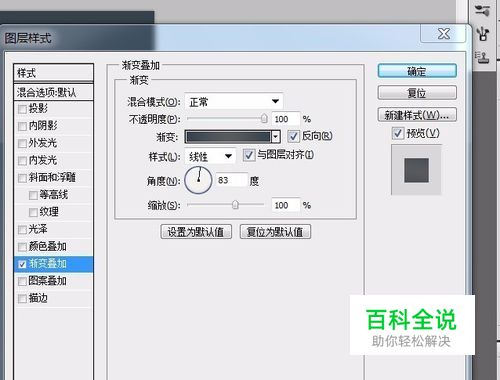Close the 图层样式 dialog
The width and height of the screenshot is (500, 380).
pos(443,34)
